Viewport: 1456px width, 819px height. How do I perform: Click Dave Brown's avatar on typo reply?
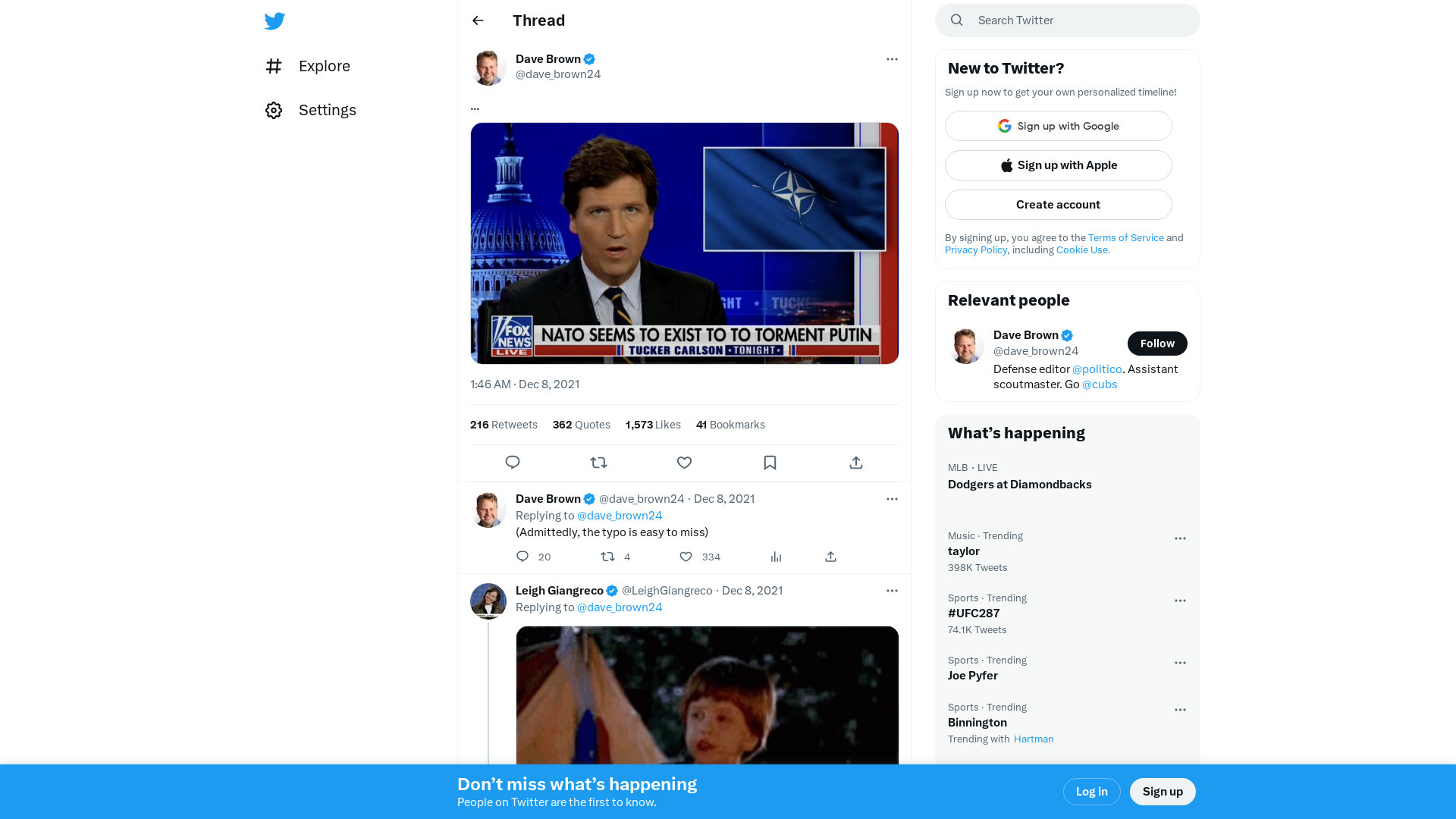[x=488, y=510]
